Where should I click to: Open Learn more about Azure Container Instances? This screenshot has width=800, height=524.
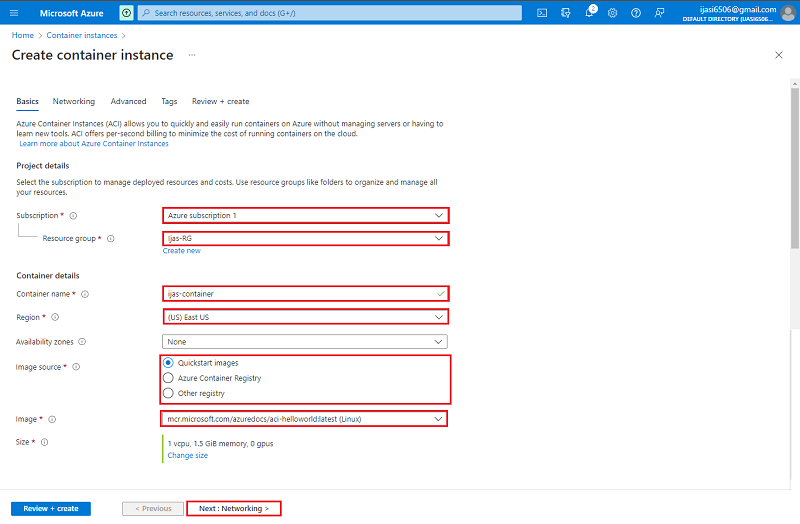click(94, 144)
